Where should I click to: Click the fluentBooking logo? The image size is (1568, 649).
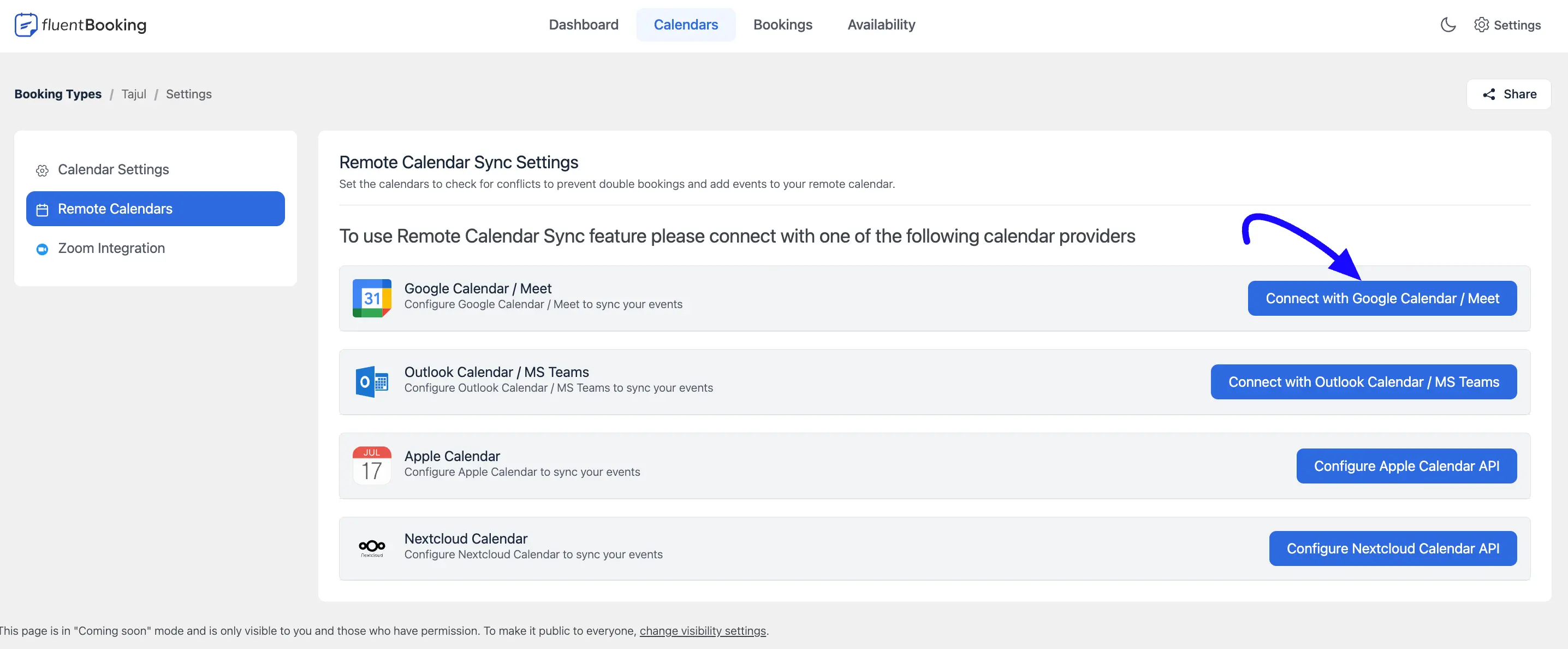click(x=80, y=25)
